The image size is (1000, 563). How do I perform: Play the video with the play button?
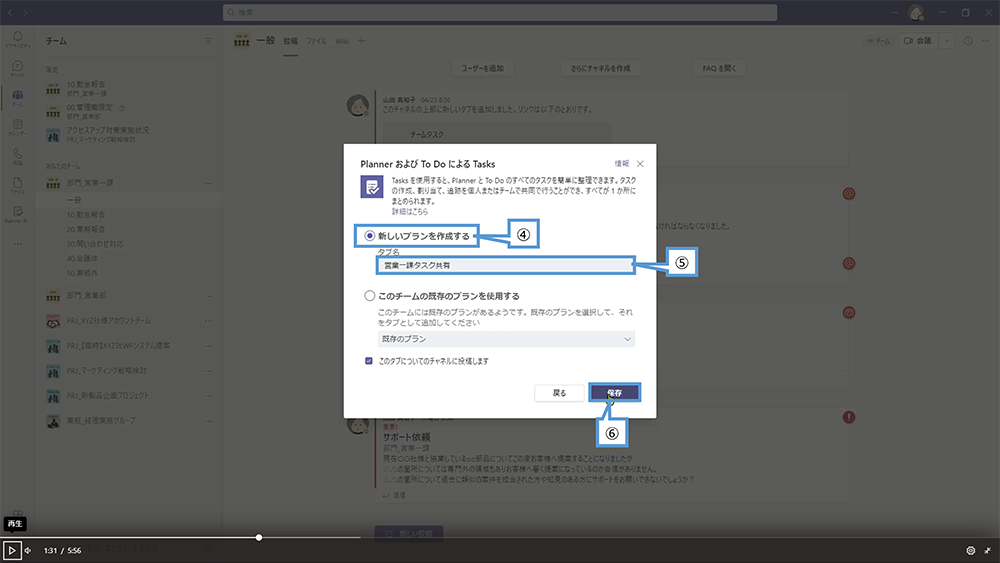click(x=12, y=550)
